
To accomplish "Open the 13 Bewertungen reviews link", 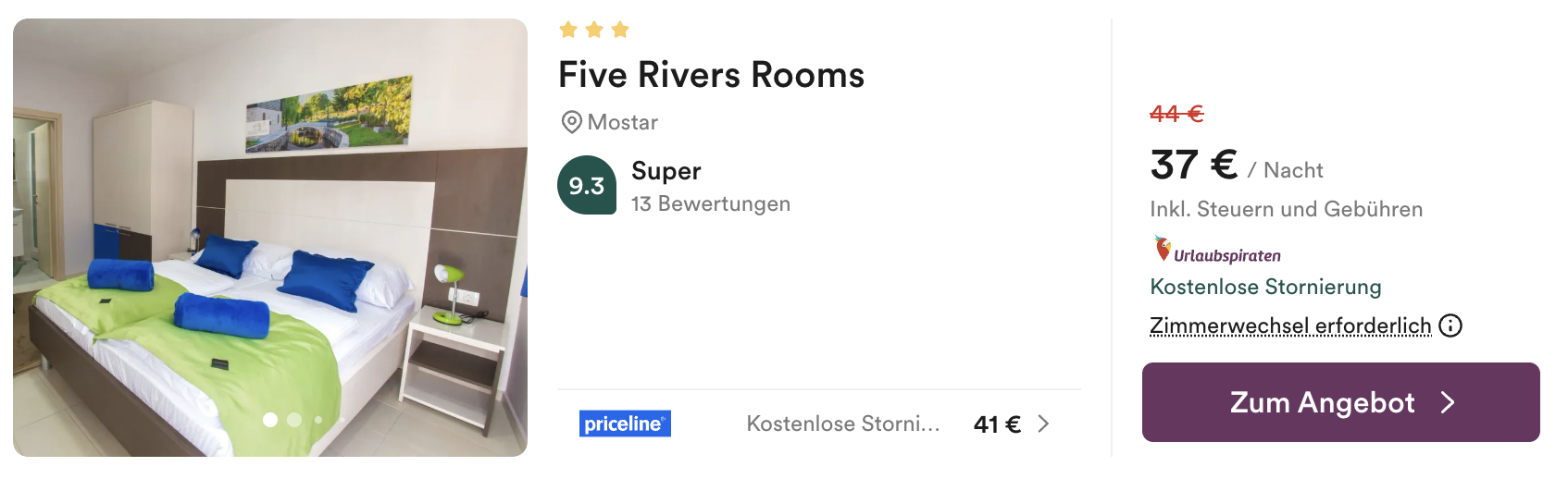I will tap(711, 203).
